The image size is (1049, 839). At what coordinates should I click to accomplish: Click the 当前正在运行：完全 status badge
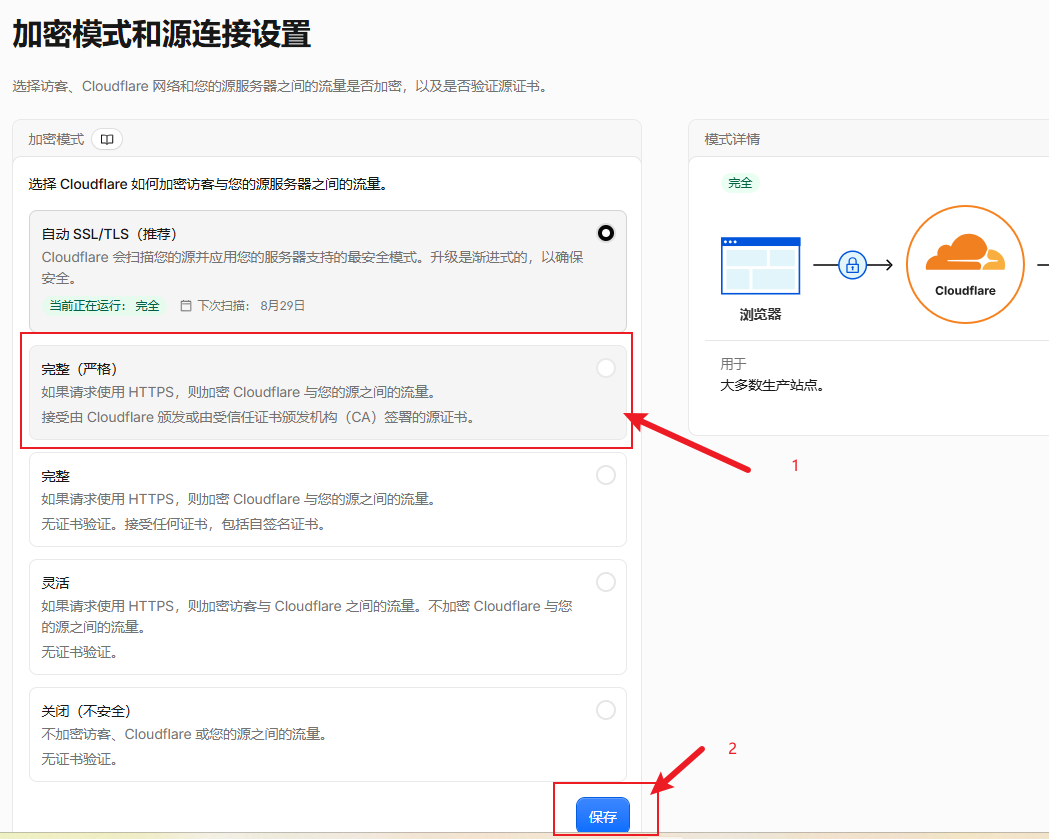point(104,306)
